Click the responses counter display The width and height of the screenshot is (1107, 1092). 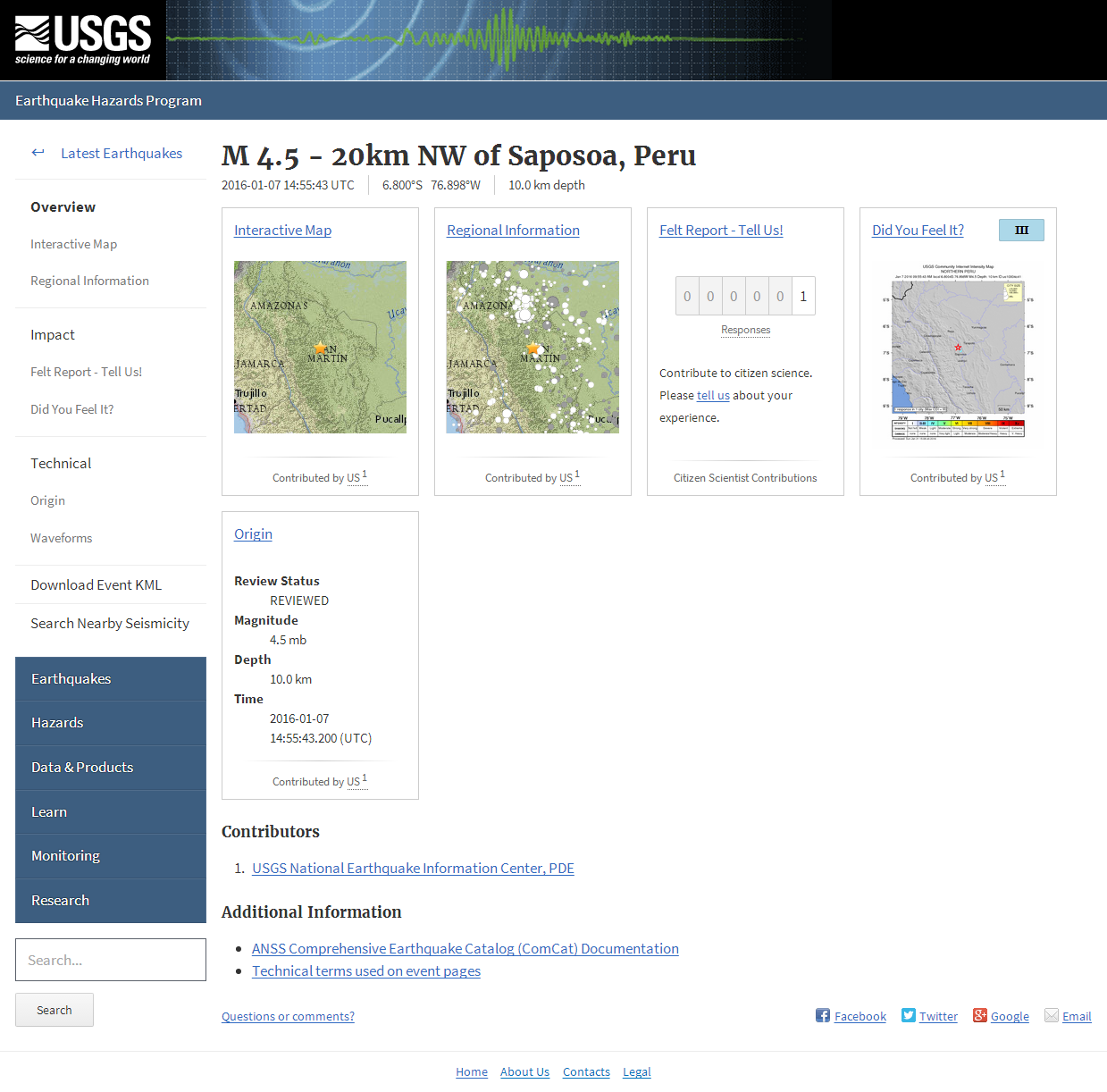point(745,296)
